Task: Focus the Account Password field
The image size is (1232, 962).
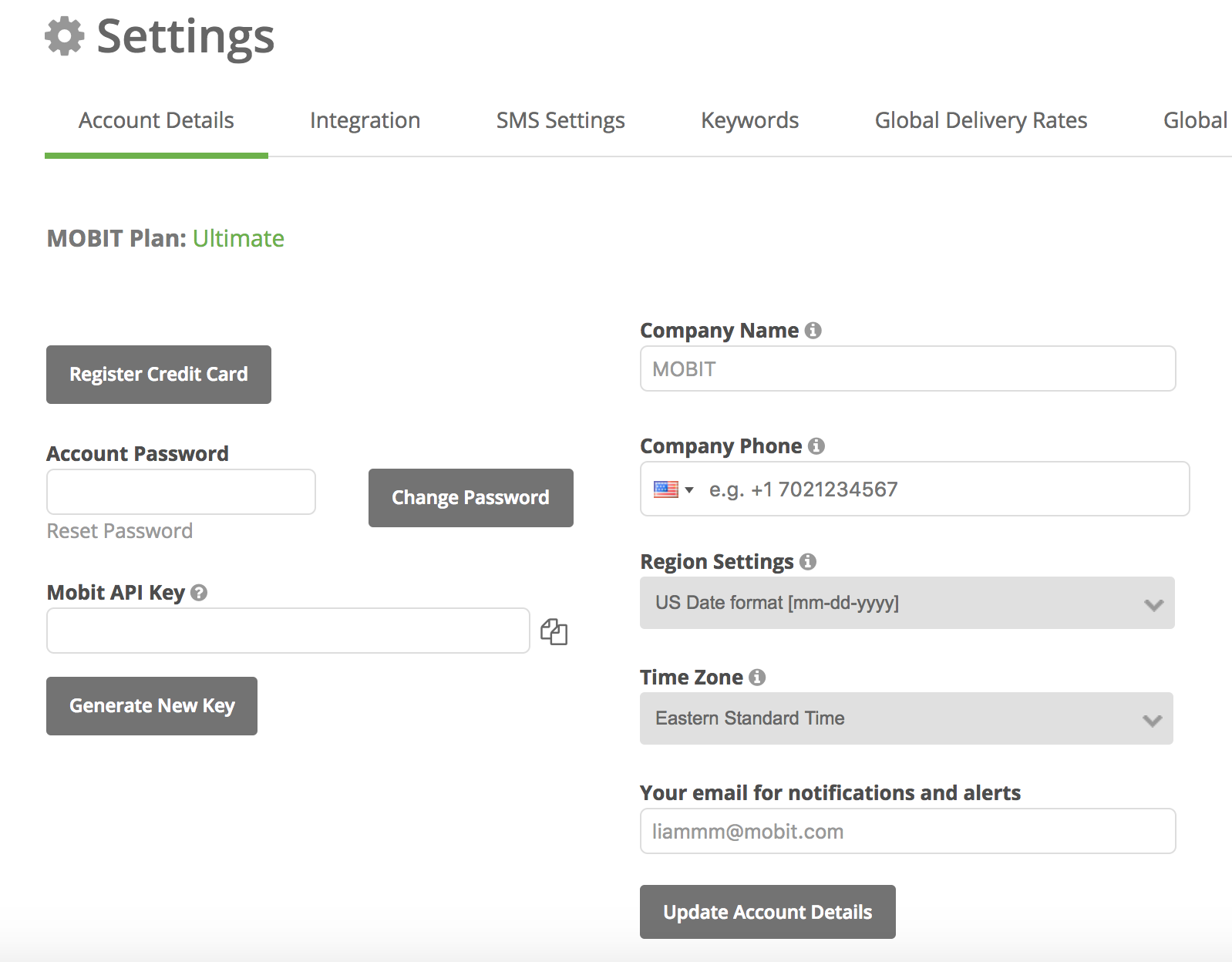Action: [x=181, y=492]
